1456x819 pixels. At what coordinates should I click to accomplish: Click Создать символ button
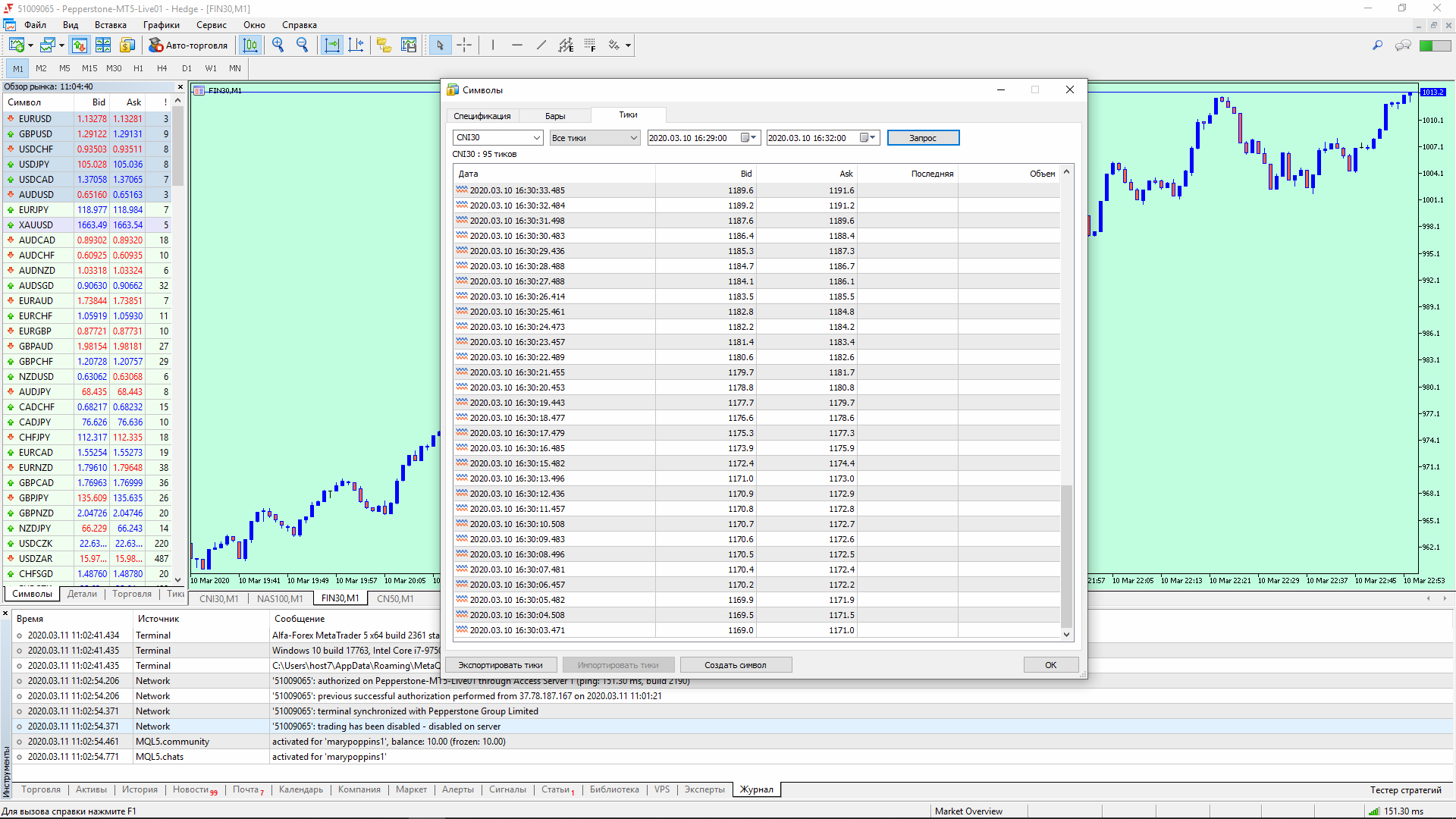(x=736, y=665)
